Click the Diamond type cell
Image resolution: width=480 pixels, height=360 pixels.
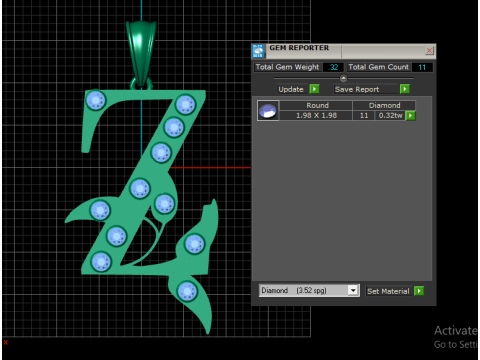tap(384, 106)
